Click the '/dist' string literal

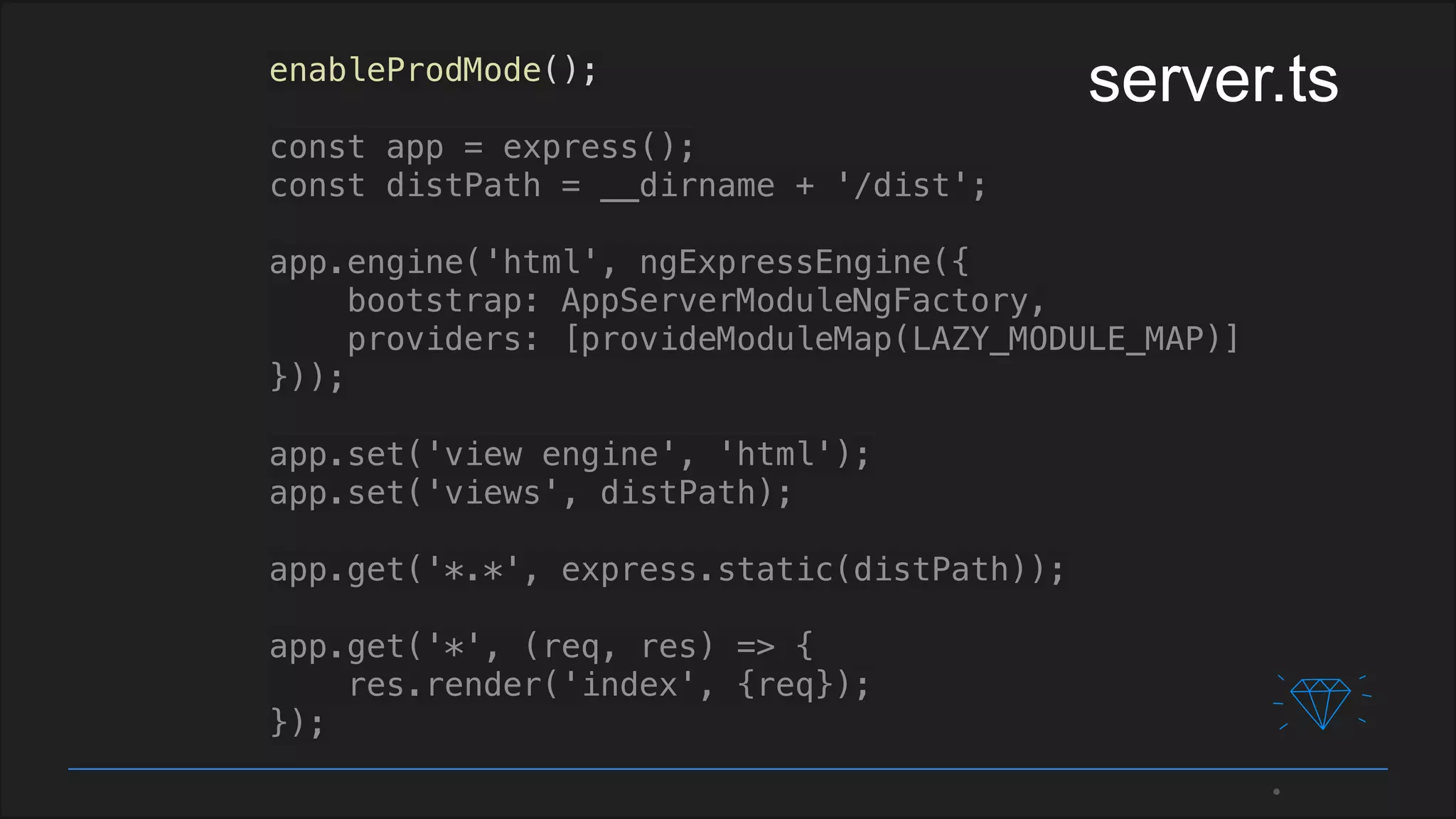click(901, 186)
